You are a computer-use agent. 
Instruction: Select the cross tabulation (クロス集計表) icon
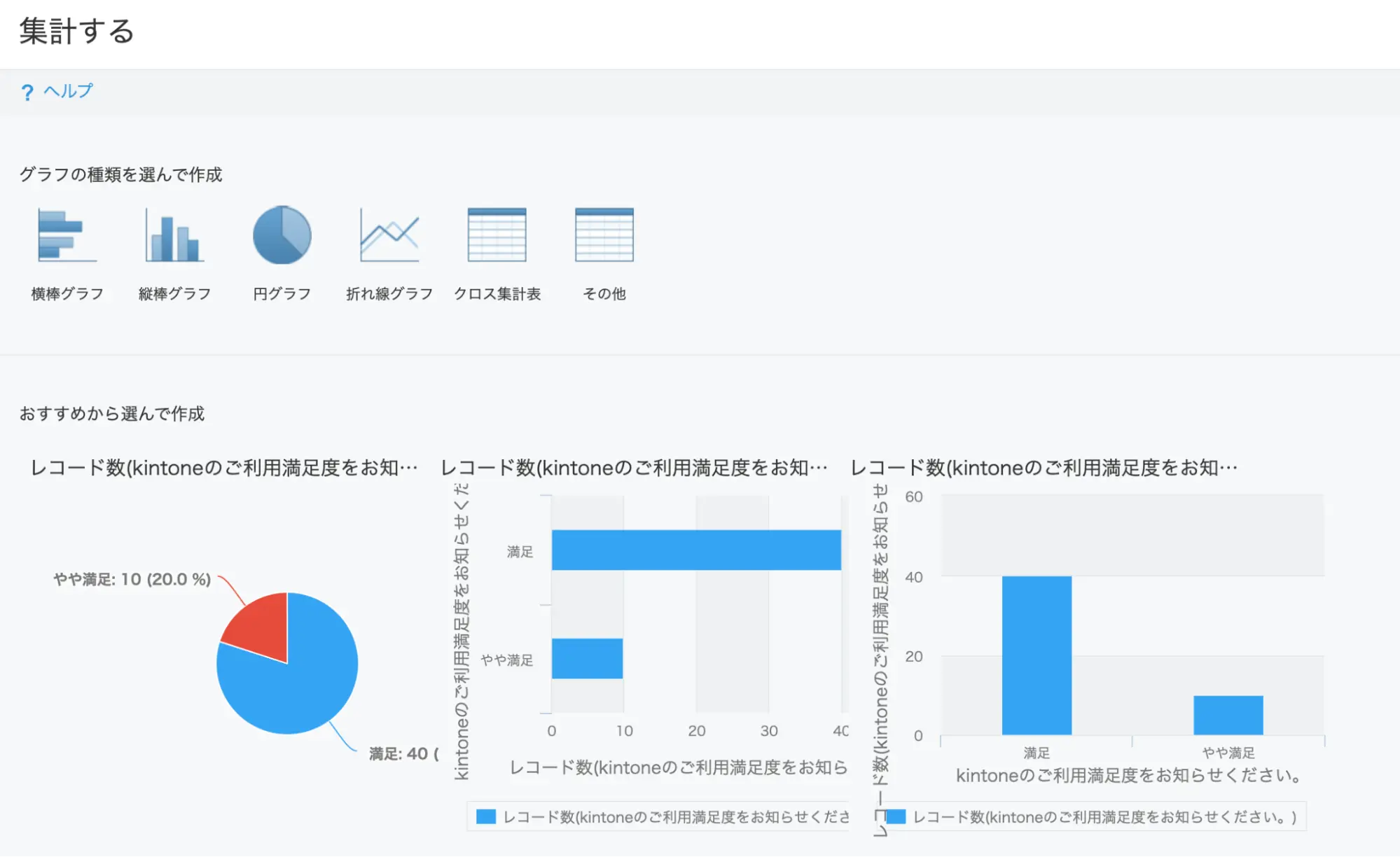(497, 235)
